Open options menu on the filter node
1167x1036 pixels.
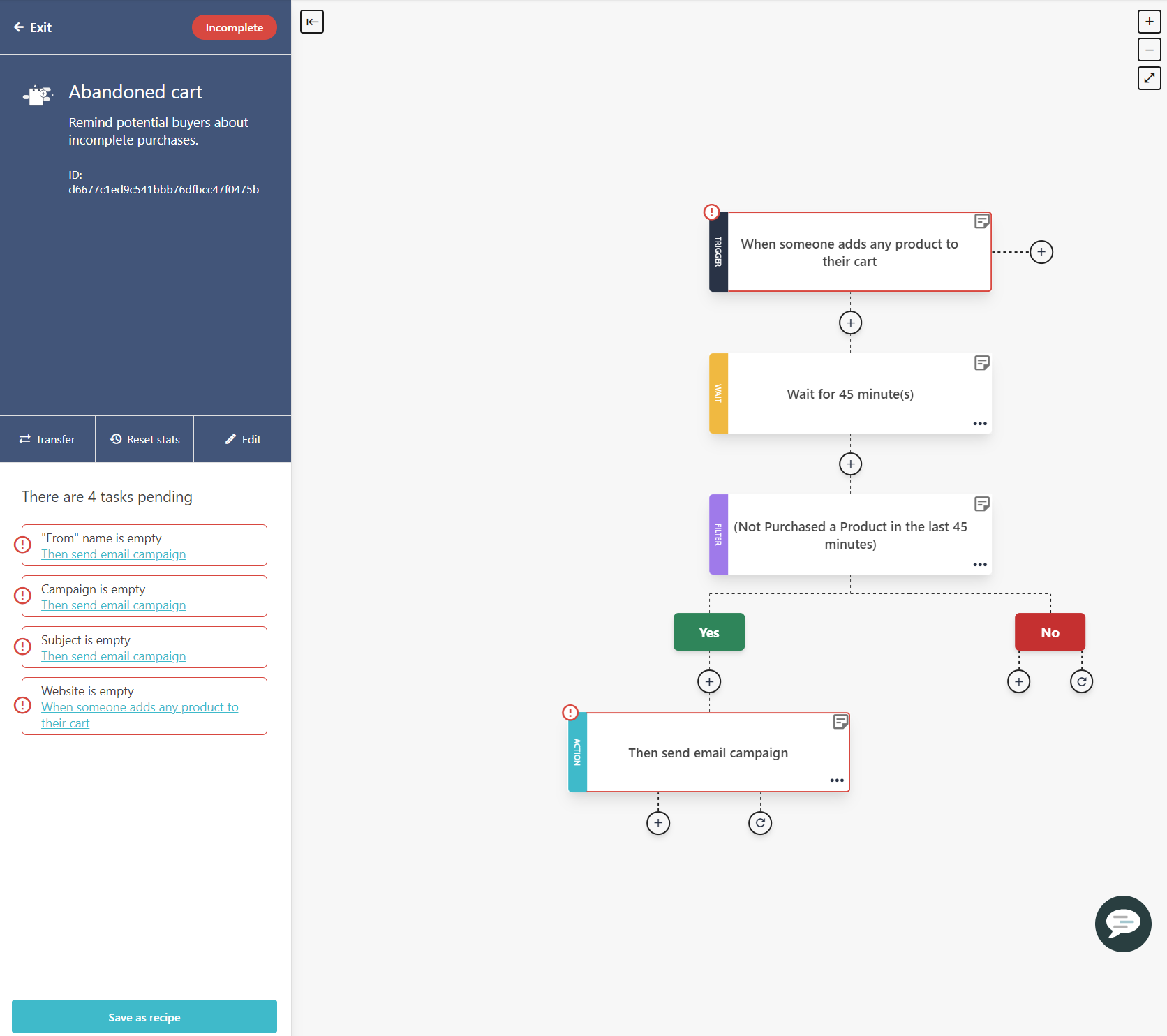click(979, 564)
